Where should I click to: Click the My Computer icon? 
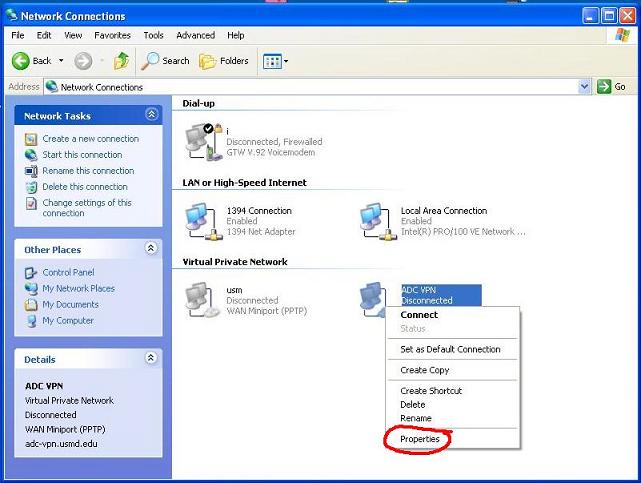(31, 321)
